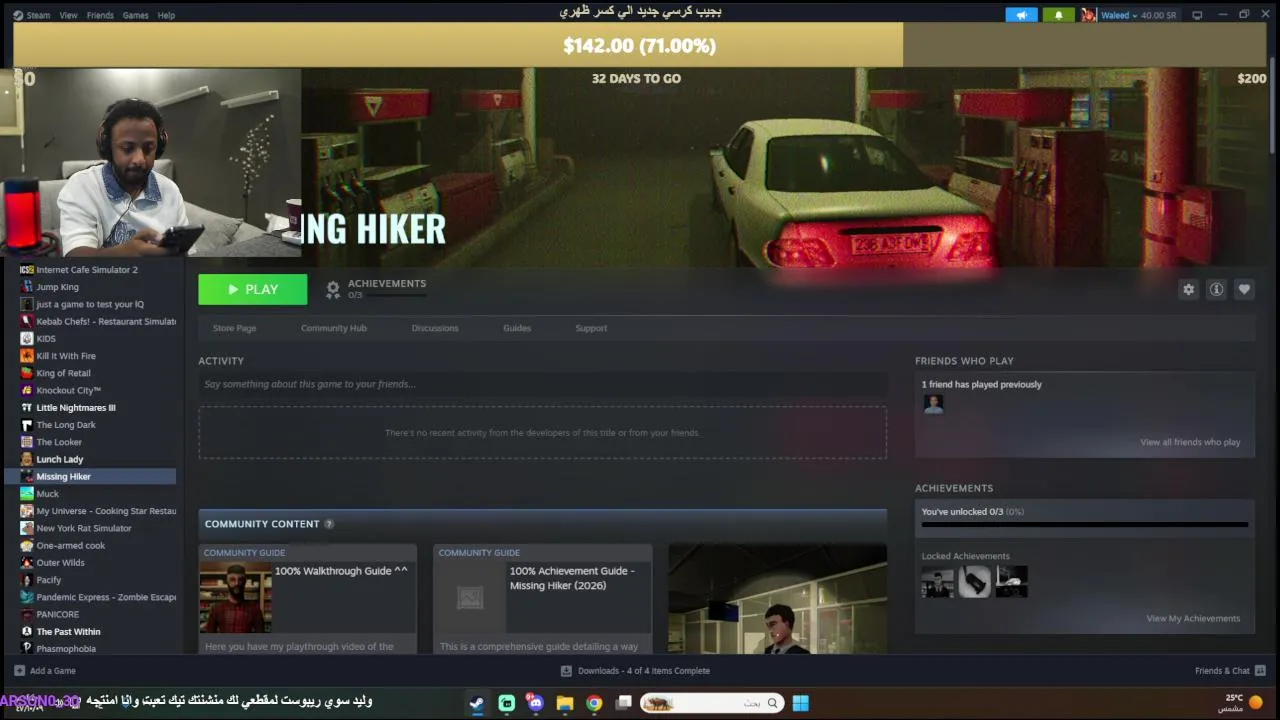This screenshot has height=720, width=1280.
Task: Open the 100% Walkthrough Guide thumbnail
Action: [x=235, y=597]
